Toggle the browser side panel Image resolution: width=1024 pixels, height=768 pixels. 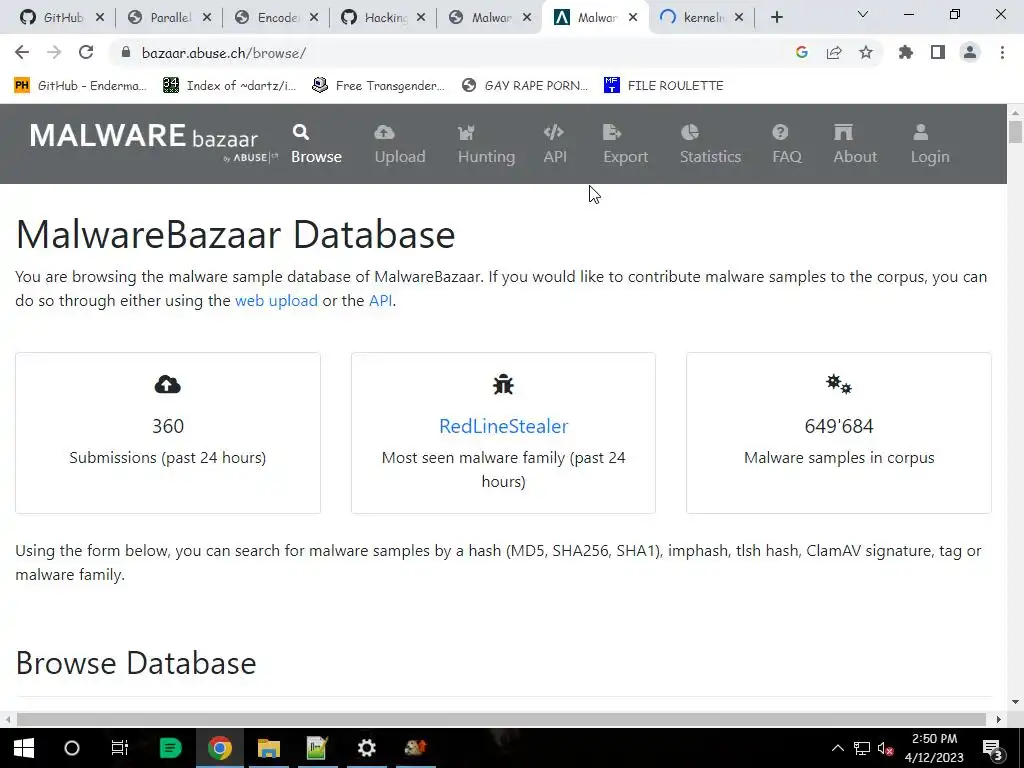click(x=938, y=52)
